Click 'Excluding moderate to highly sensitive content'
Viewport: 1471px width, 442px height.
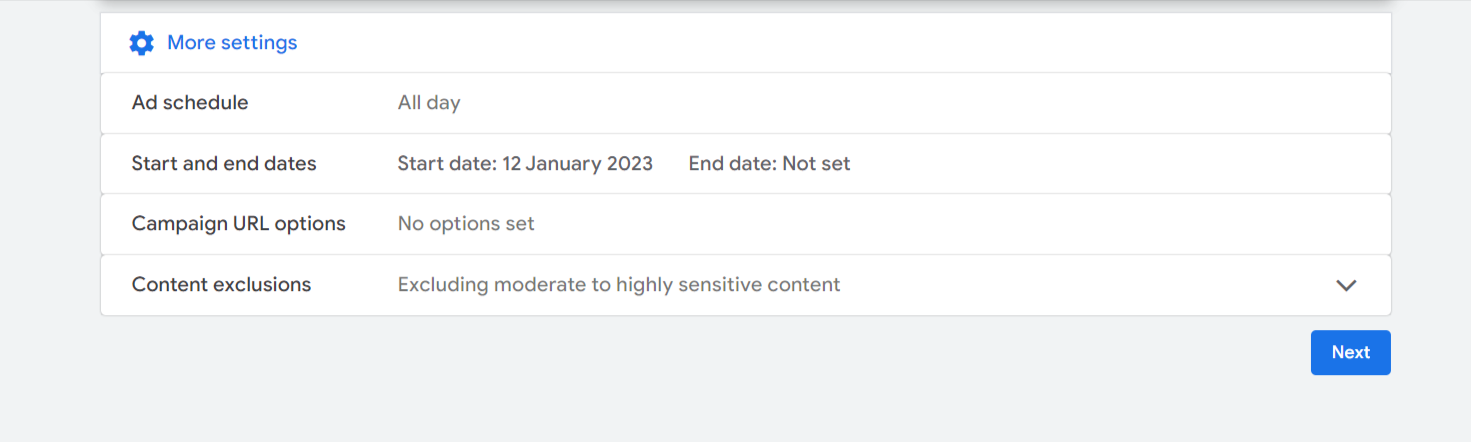click(619, 285)
